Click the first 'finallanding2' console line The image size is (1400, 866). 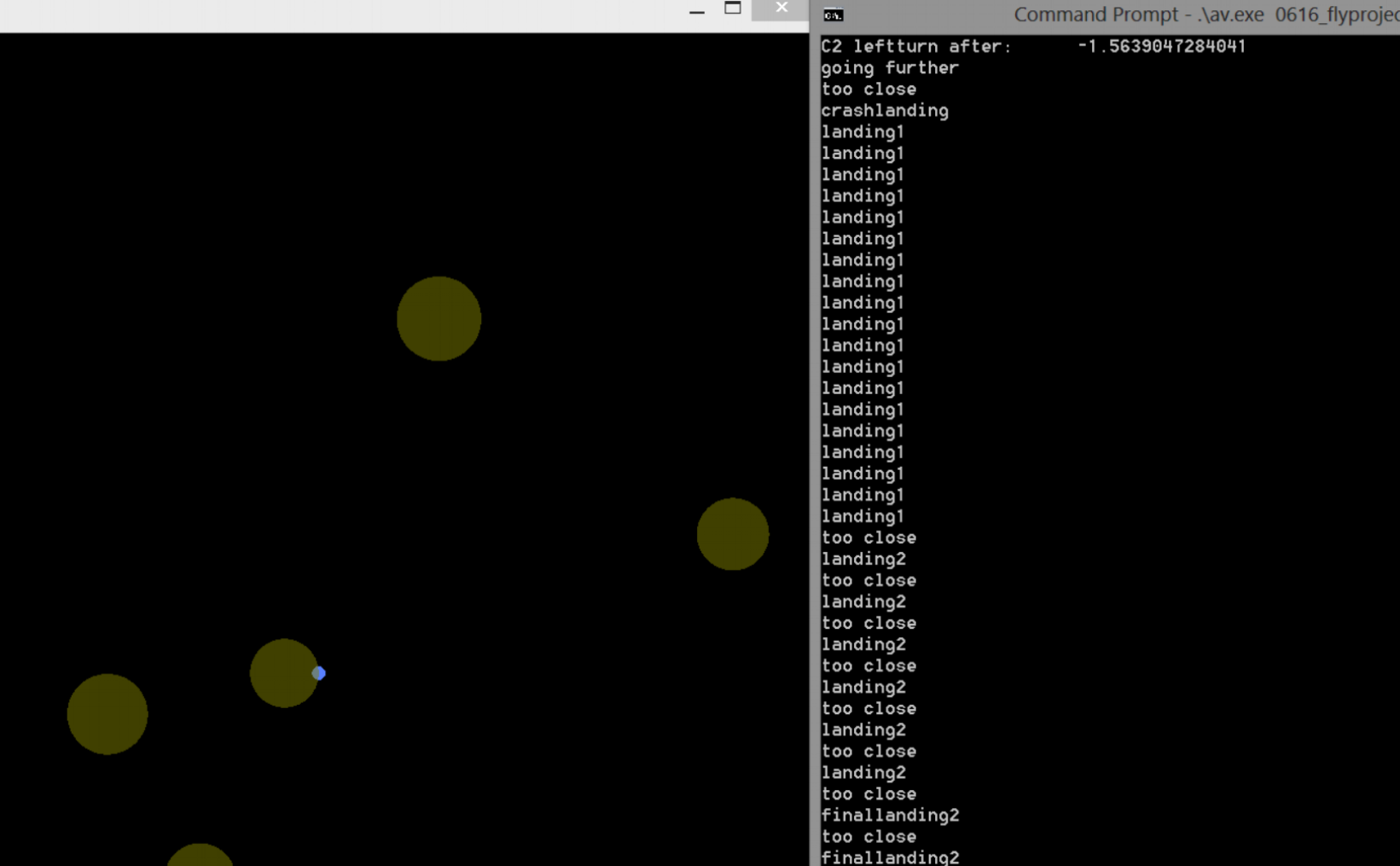coord(890,815)
